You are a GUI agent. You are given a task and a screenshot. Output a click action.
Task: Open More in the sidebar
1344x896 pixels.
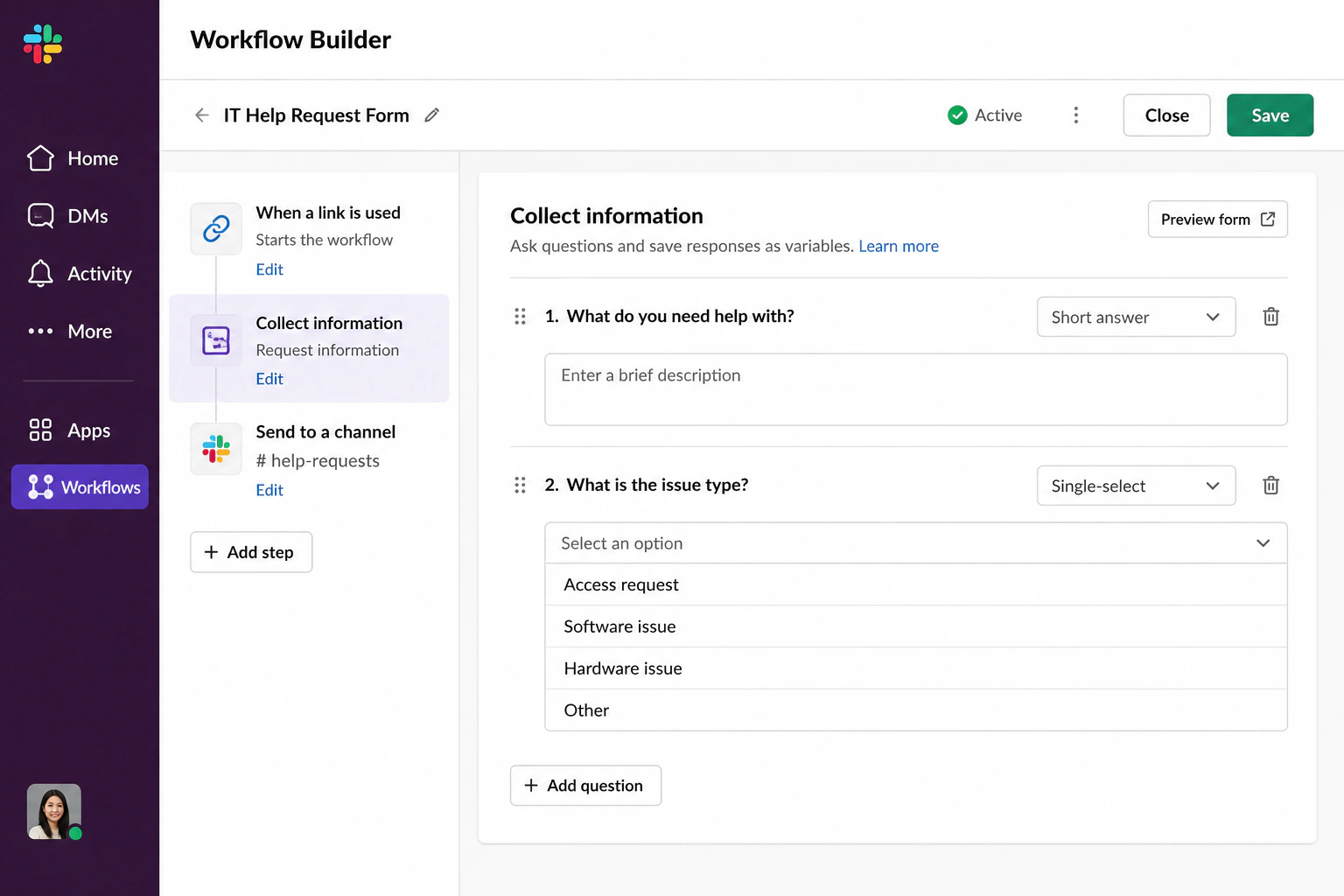pos(70,332)
